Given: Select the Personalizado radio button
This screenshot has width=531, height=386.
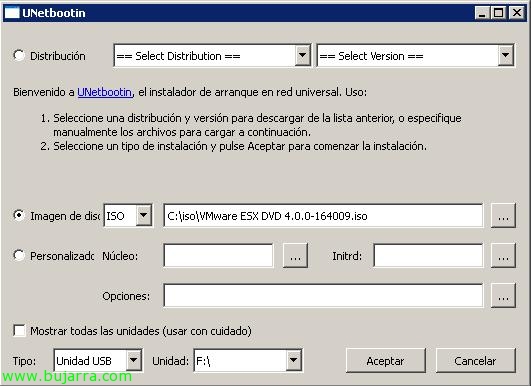Looking at the screenshot, I should (19, 255).
